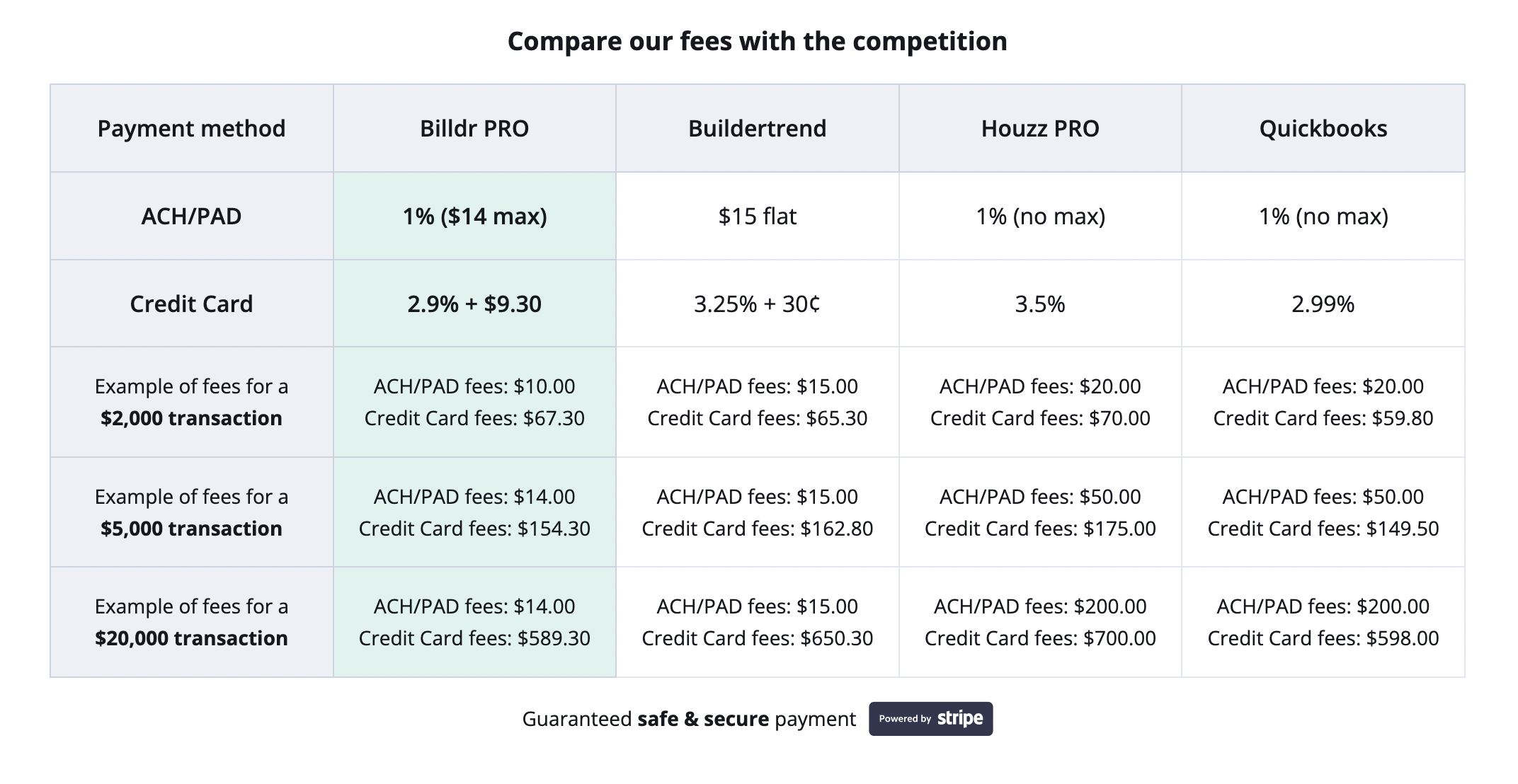Image resolution: width=1518 pixels, height=784 pixels.
Task: Click the 2.9% + $9.30 cell
Action: tap(474, 304)
